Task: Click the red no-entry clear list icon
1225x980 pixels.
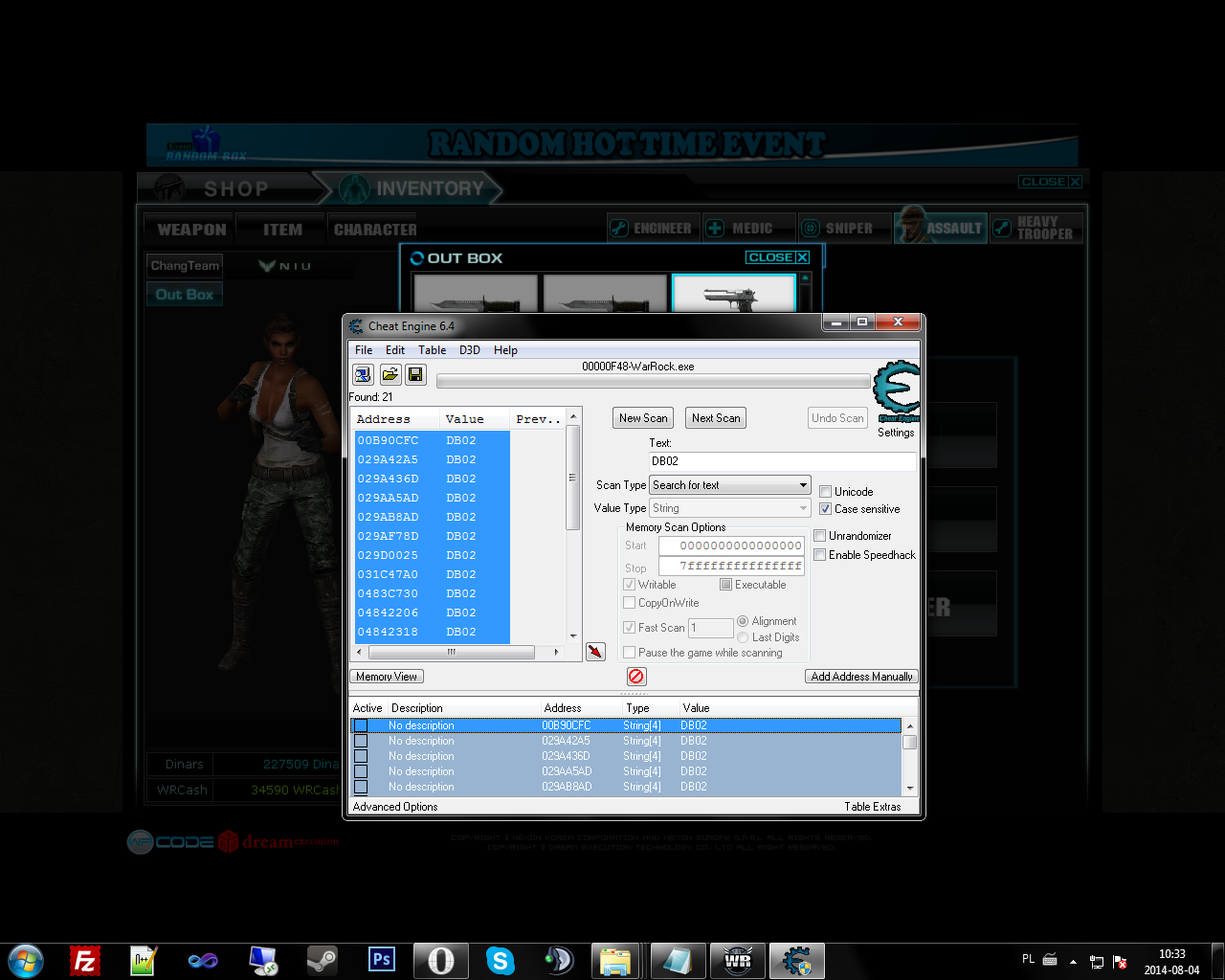Action: tap(636, 677)
